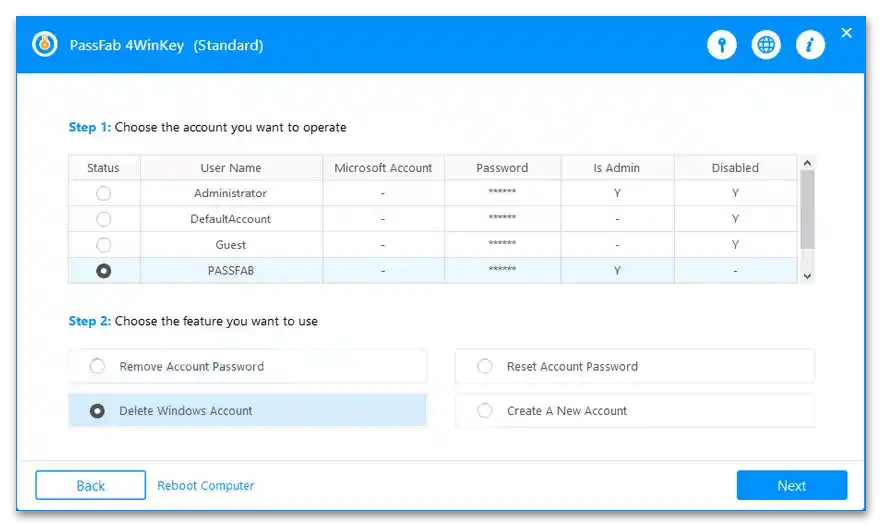Viewport: 882px width, 527px height.
Task: Choose Remove Account Password option
Action: coord(248,367)
